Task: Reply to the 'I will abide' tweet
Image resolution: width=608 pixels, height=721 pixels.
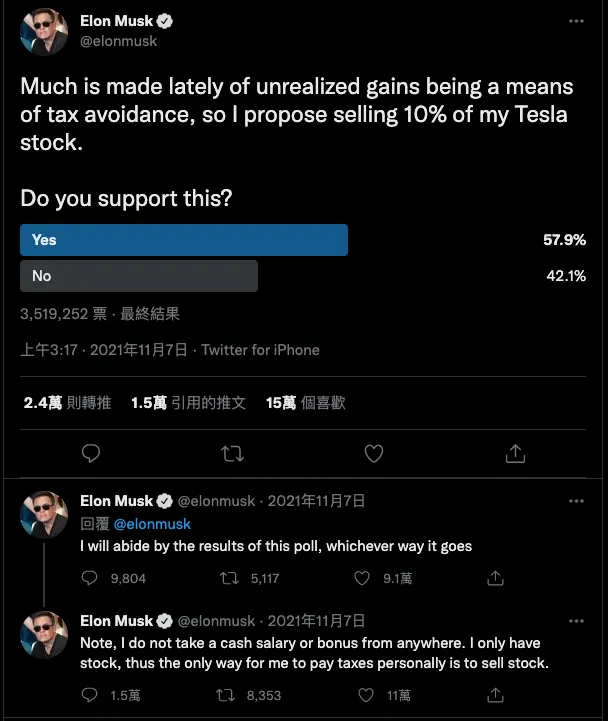Action: 90,578
